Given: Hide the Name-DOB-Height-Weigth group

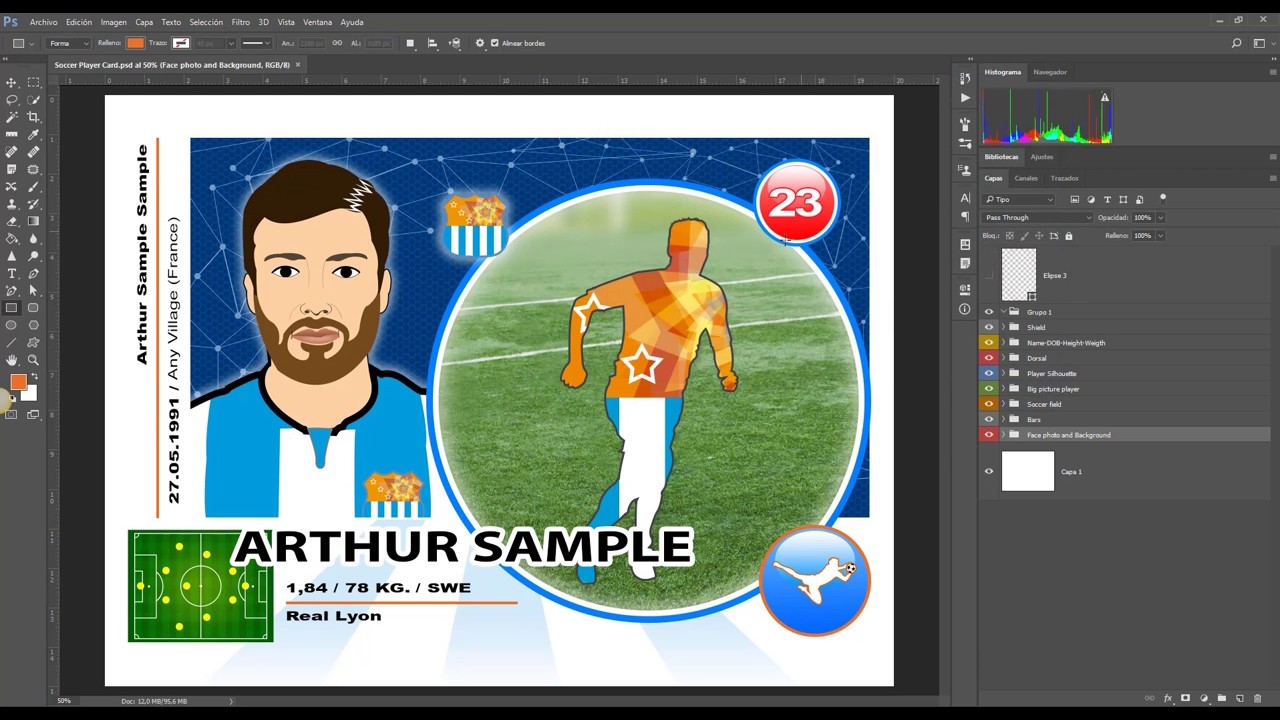Looking at the screenshot, I should point(989,343).
